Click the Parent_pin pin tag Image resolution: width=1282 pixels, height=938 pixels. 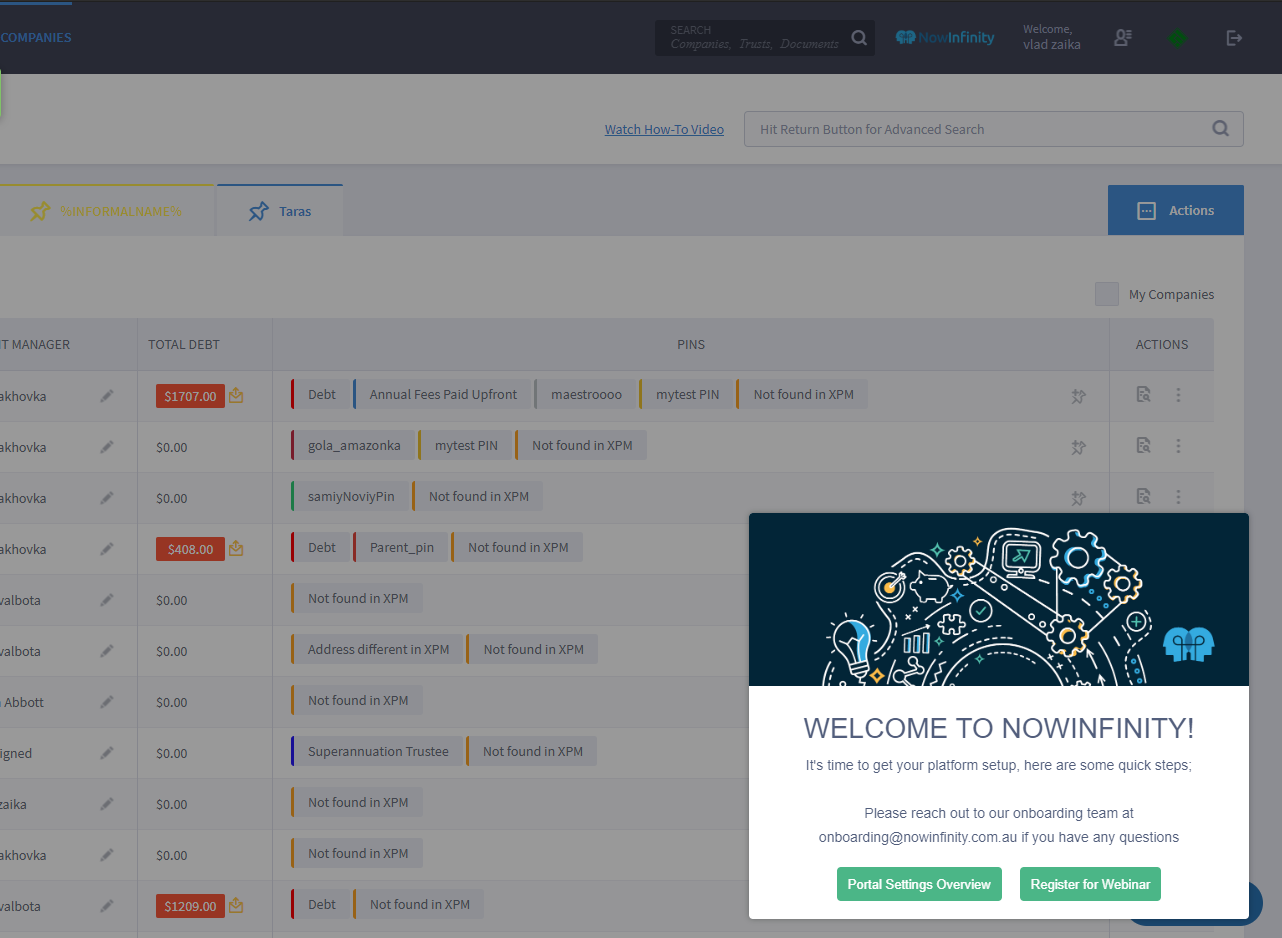point(401,547)
